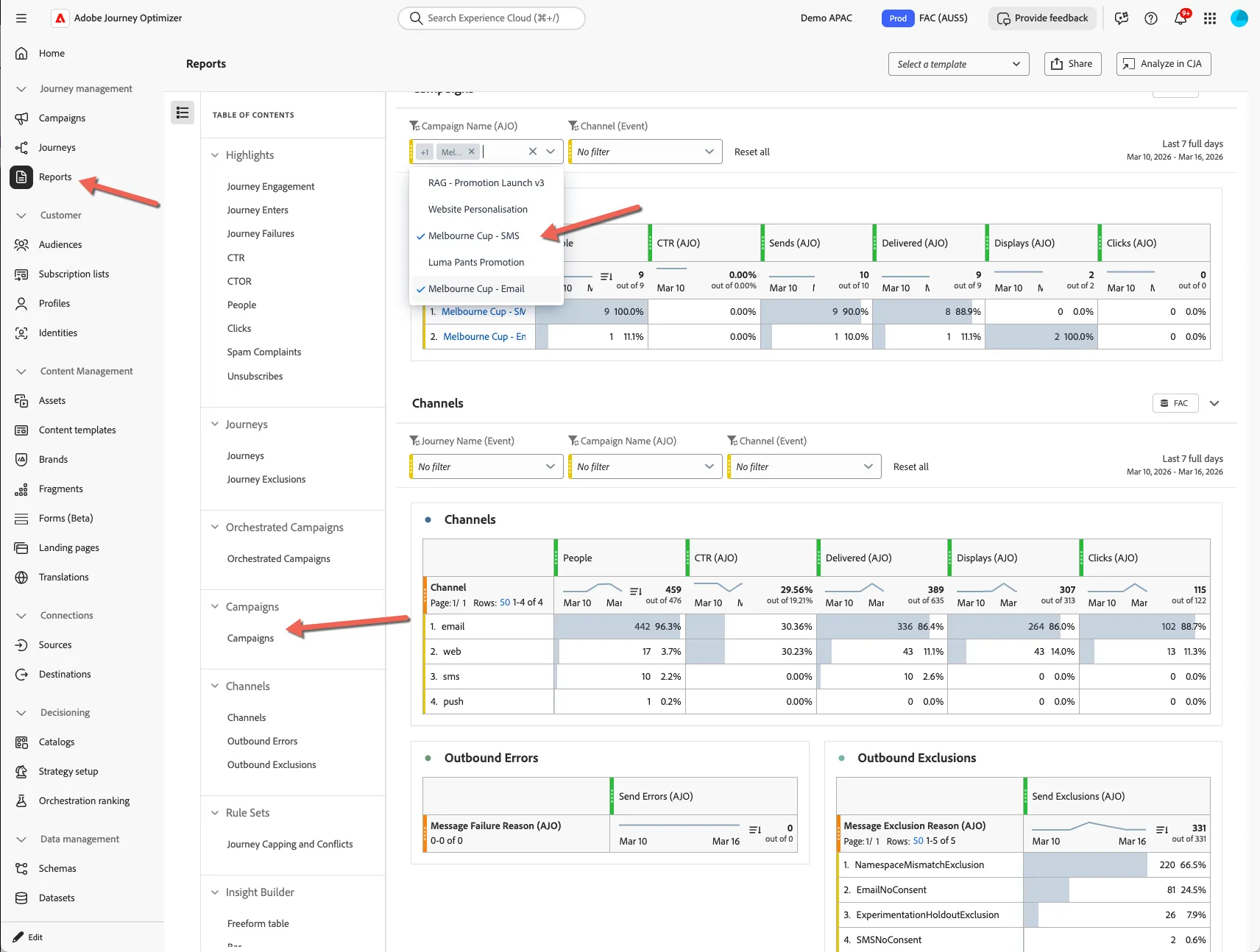Click Reset all in Channels filters
Image resolution: width=1260 pixels, height=952 pixels.
click(911, 466)
